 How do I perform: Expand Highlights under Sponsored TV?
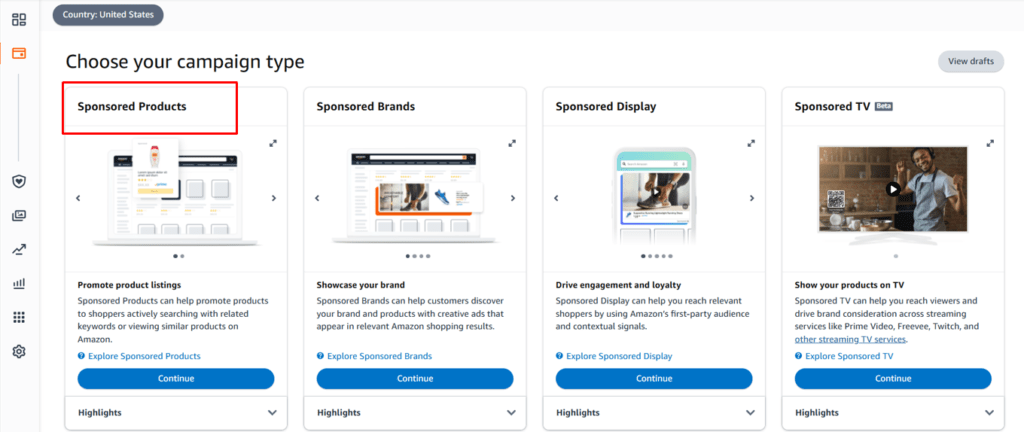[x=989, y=412]
